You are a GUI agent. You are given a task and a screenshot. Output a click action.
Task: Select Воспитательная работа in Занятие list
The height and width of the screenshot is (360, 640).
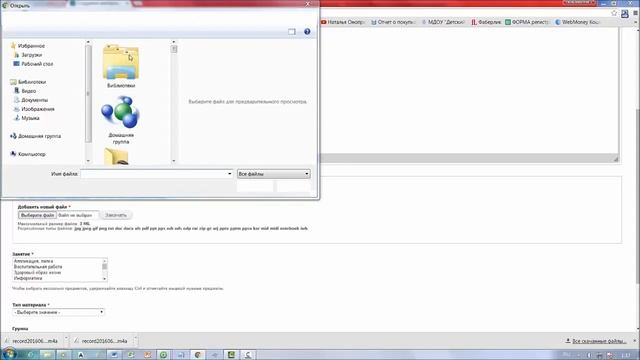click(38, 267)
